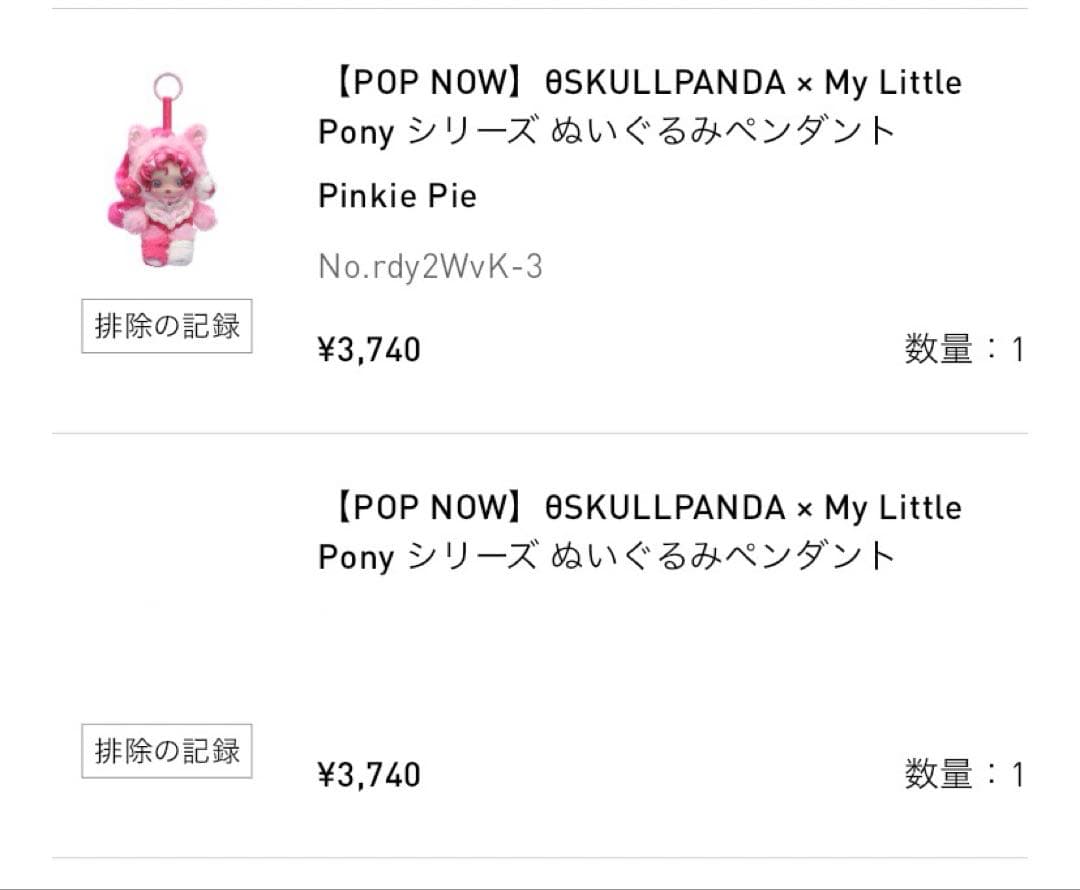Click the 数量：1 quantity label on second item
Viewport: 1080px width, 890px height.
pos(965,775)
